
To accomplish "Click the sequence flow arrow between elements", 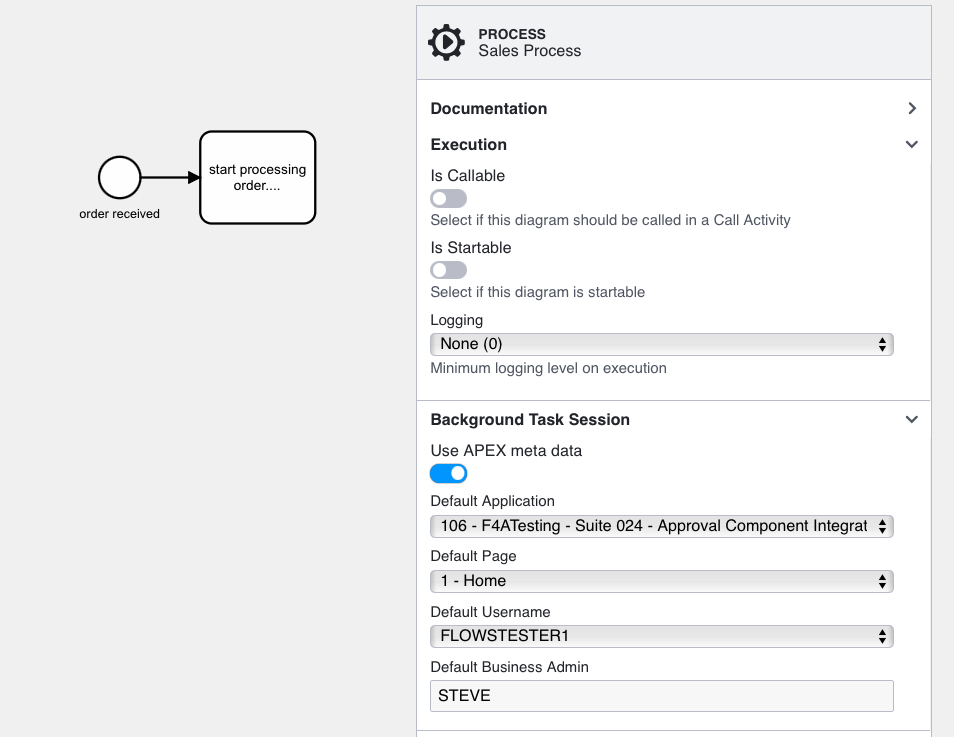I will pos(170,177).
